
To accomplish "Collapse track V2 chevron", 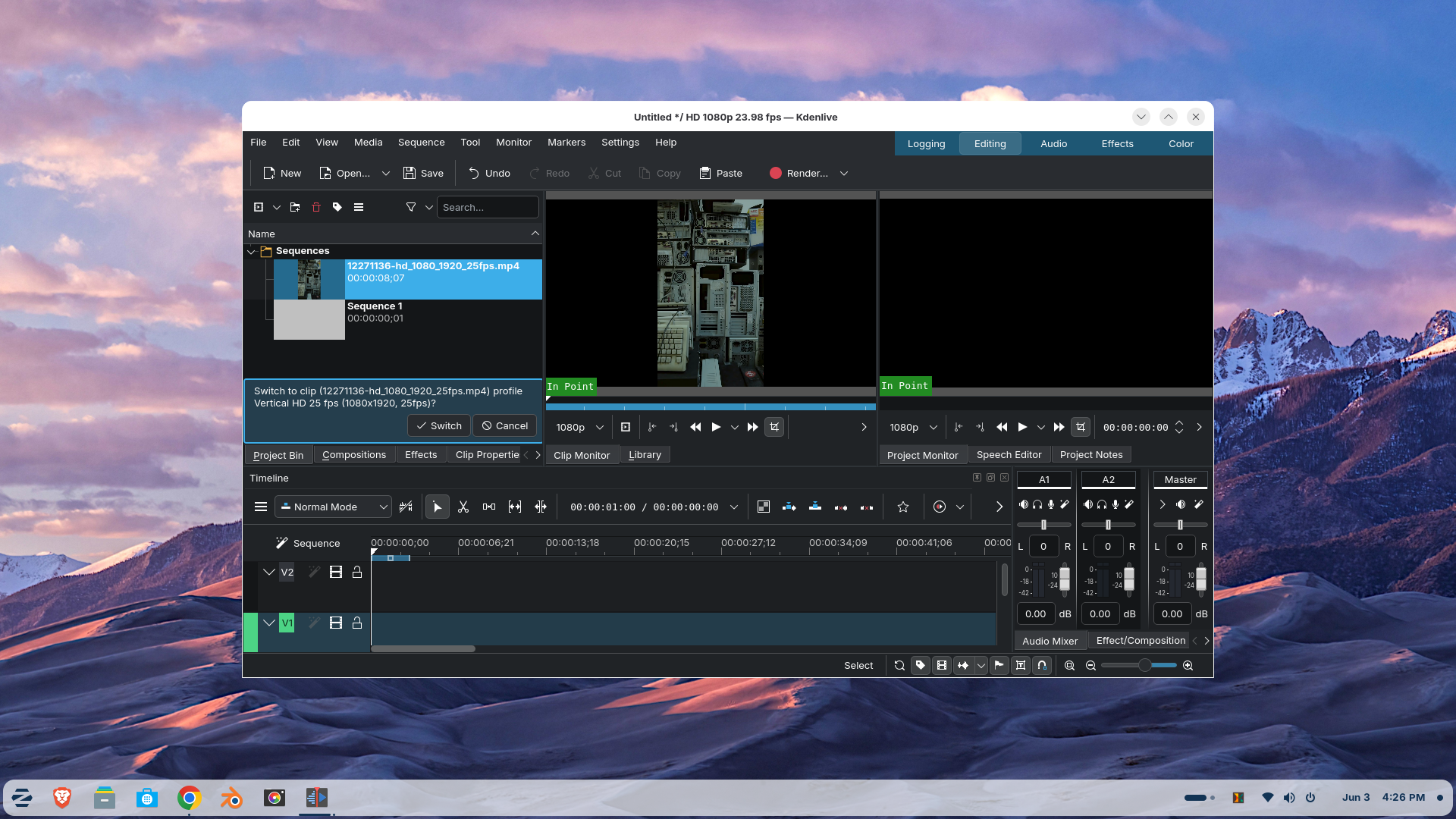I will pyautogui.click(x=269, y=572).
